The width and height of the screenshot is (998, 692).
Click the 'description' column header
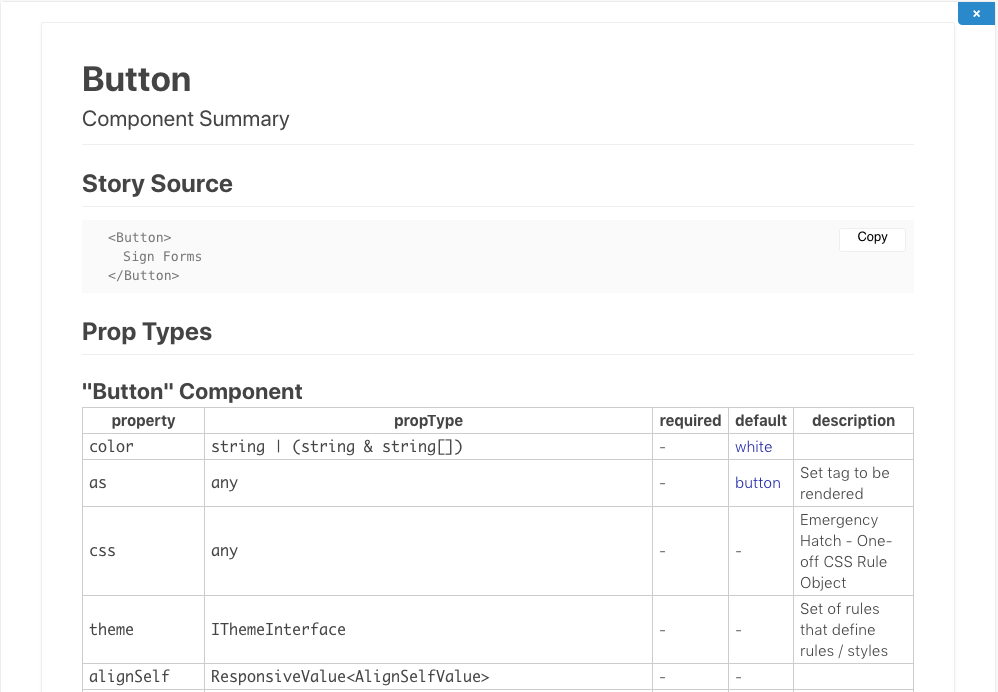tap(853, 421)
